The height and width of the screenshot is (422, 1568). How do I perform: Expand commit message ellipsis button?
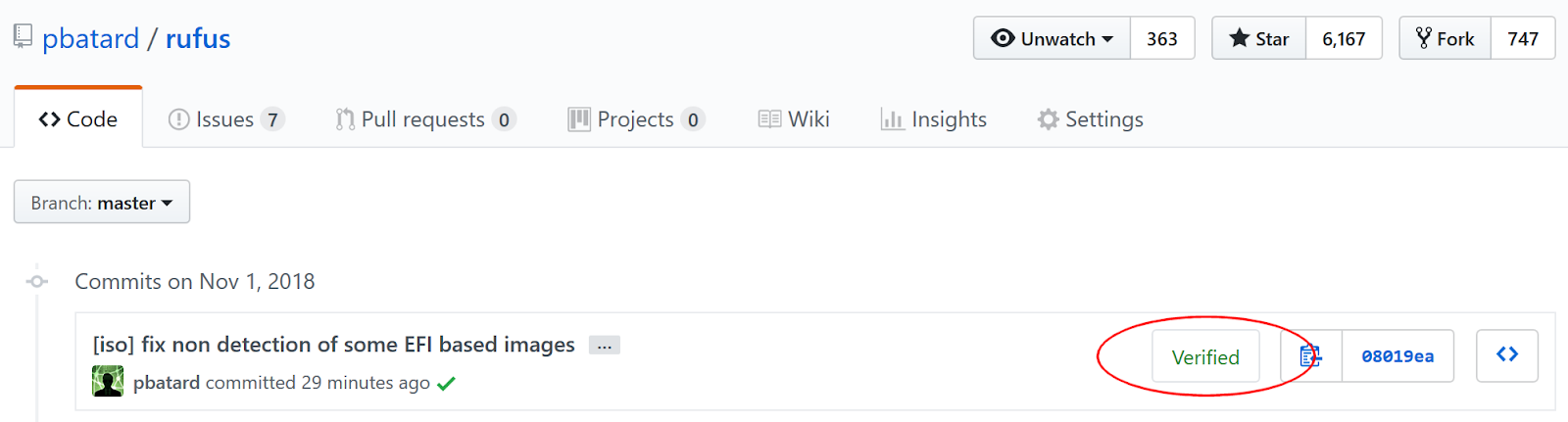pos(605,345)
